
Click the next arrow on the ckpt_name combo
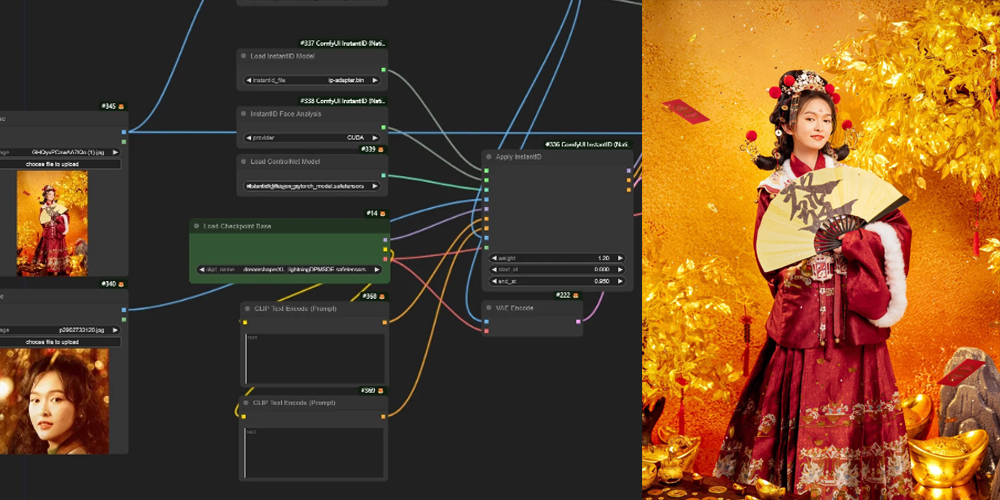click(x=376, y=270)
